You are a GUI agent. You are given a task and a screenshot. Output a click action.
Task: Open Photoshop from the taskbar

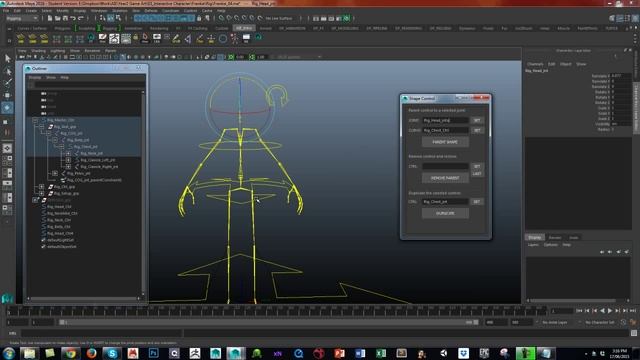(153, 353)
